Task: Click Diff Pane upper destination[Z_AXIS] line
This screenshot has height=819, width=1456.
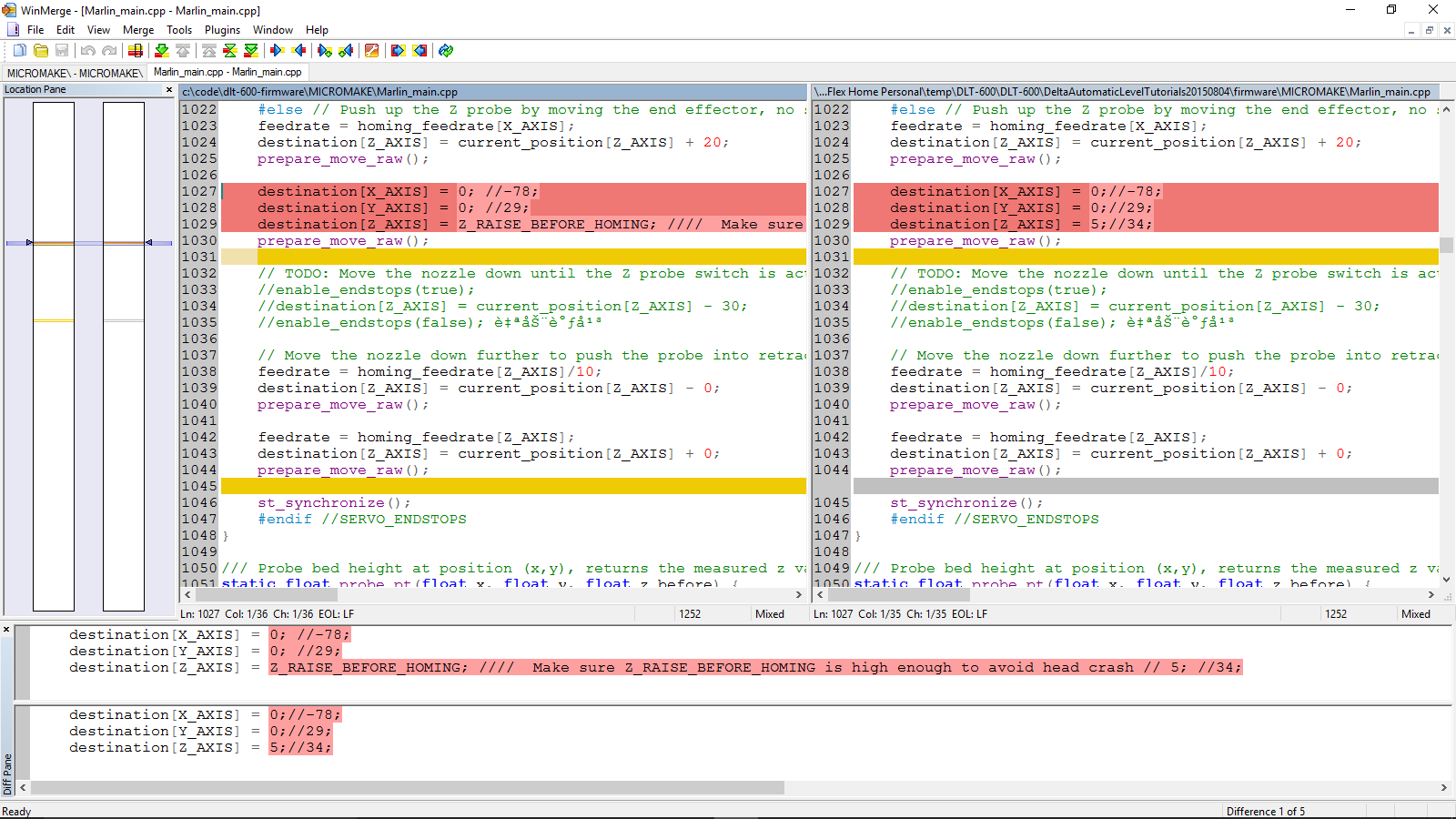Action: point(655,668)
